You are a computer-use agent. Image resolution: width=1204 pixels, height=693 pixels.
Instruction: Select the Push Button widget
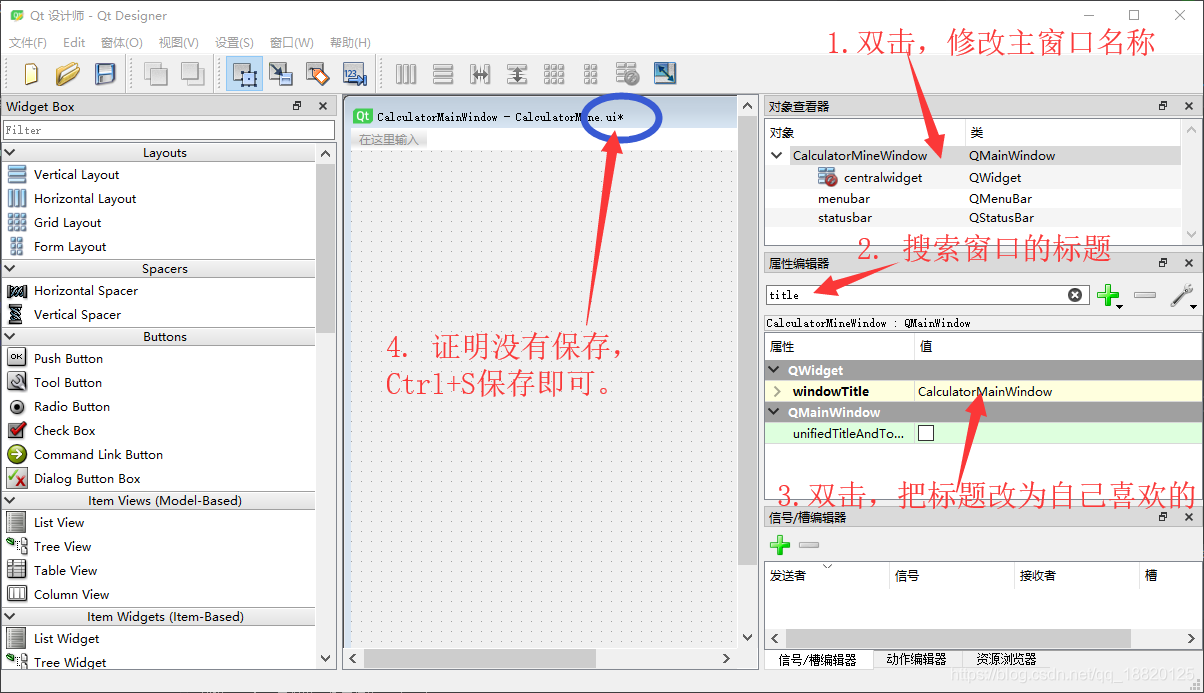[x=68, y=359]
